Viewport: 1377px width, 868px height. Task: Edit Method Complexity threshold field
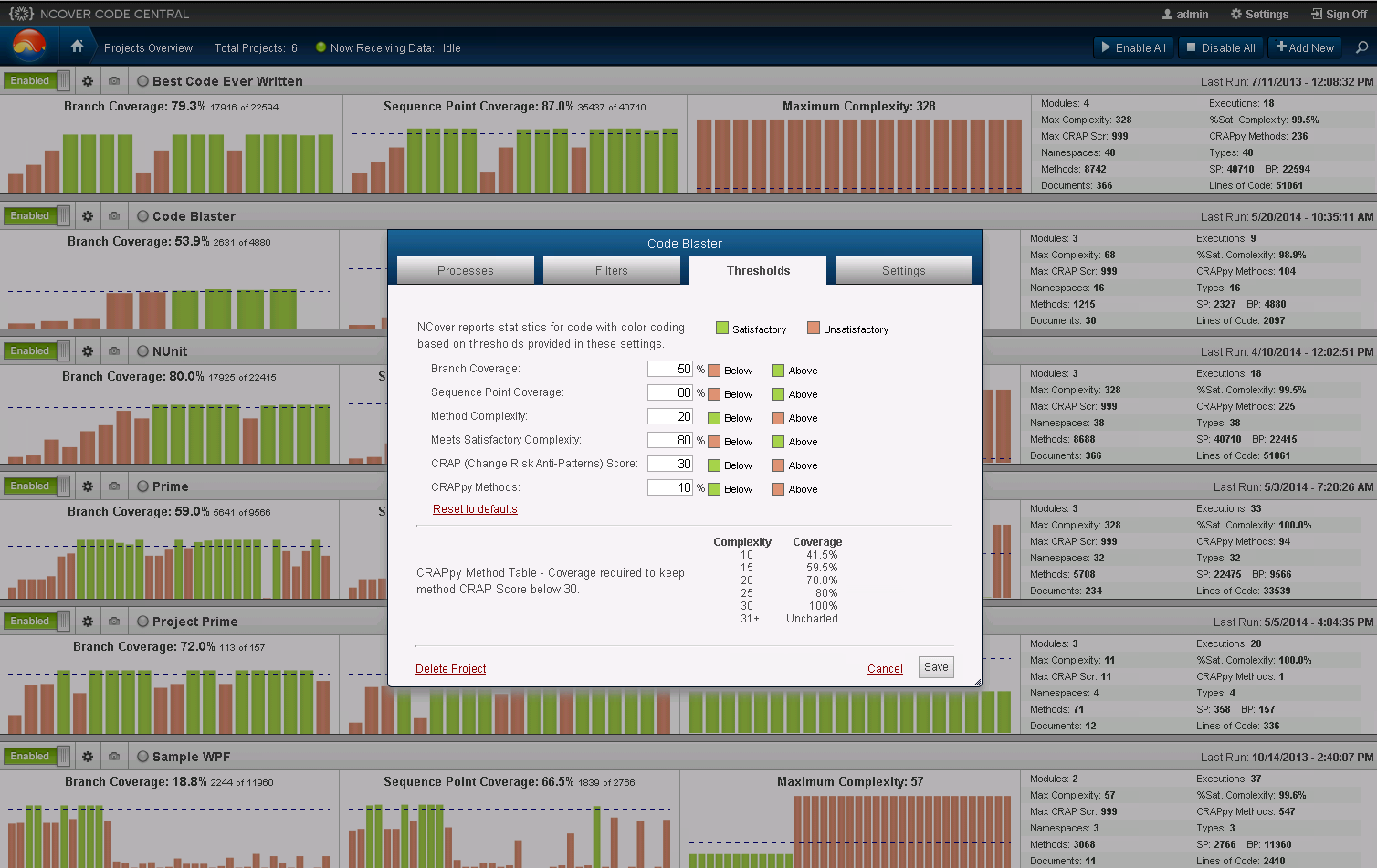669,416
